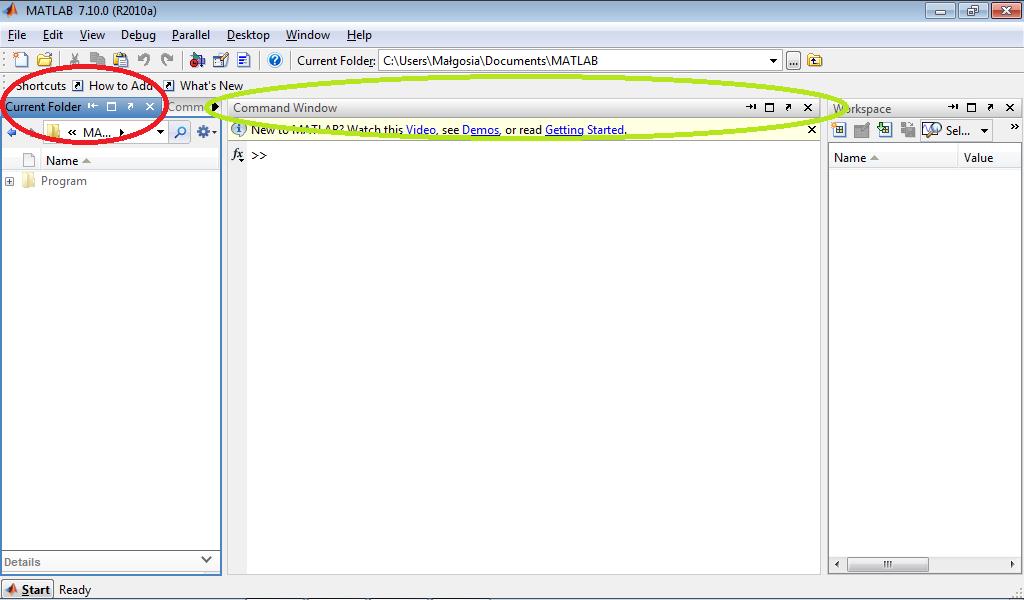The height and width of the screenshot is (600, 1024).
Task: Create a new variable in Workspace
Action: point(839,130)
